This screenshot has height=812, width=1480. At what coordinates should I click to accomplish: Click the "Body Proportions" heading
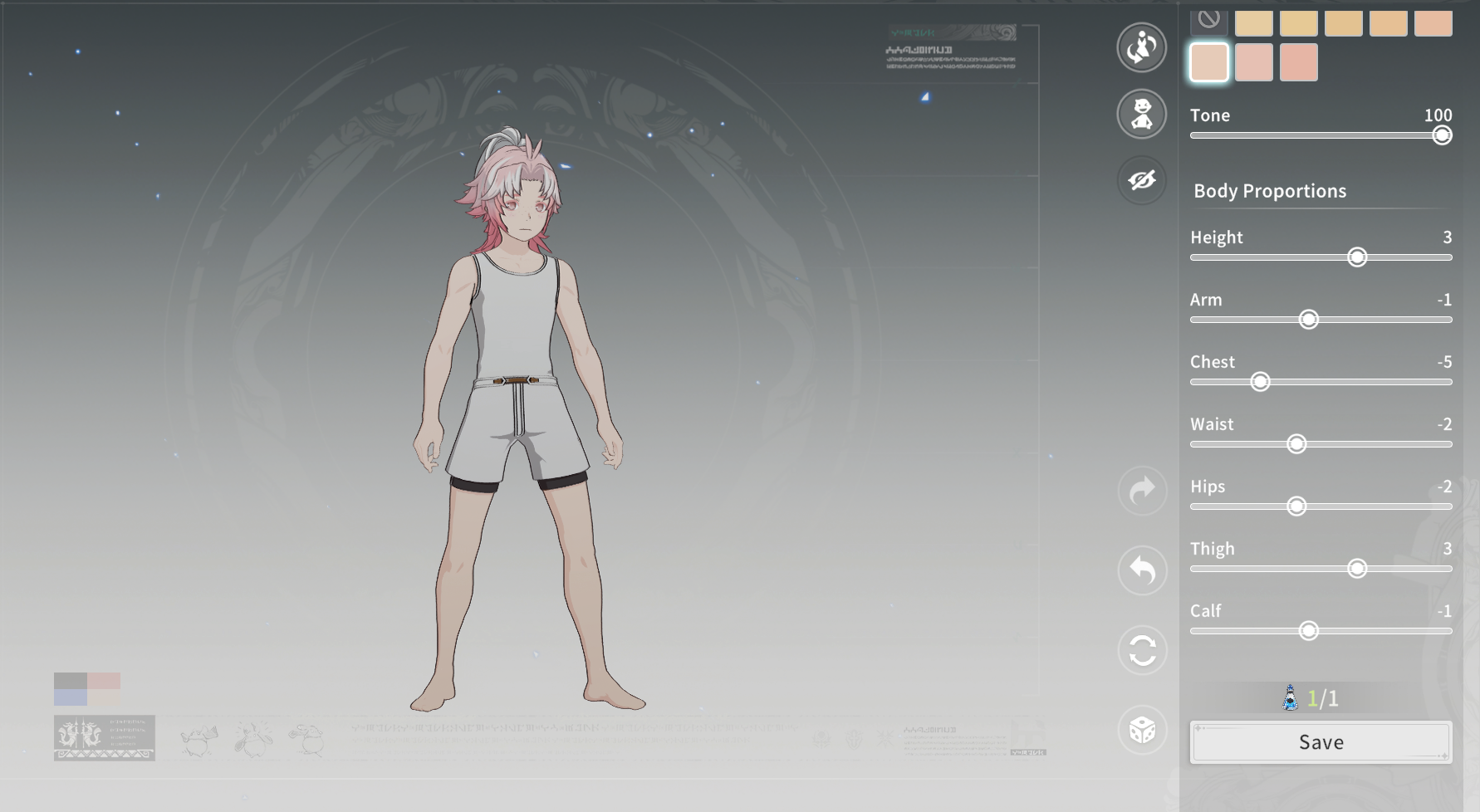(1270, 191)
